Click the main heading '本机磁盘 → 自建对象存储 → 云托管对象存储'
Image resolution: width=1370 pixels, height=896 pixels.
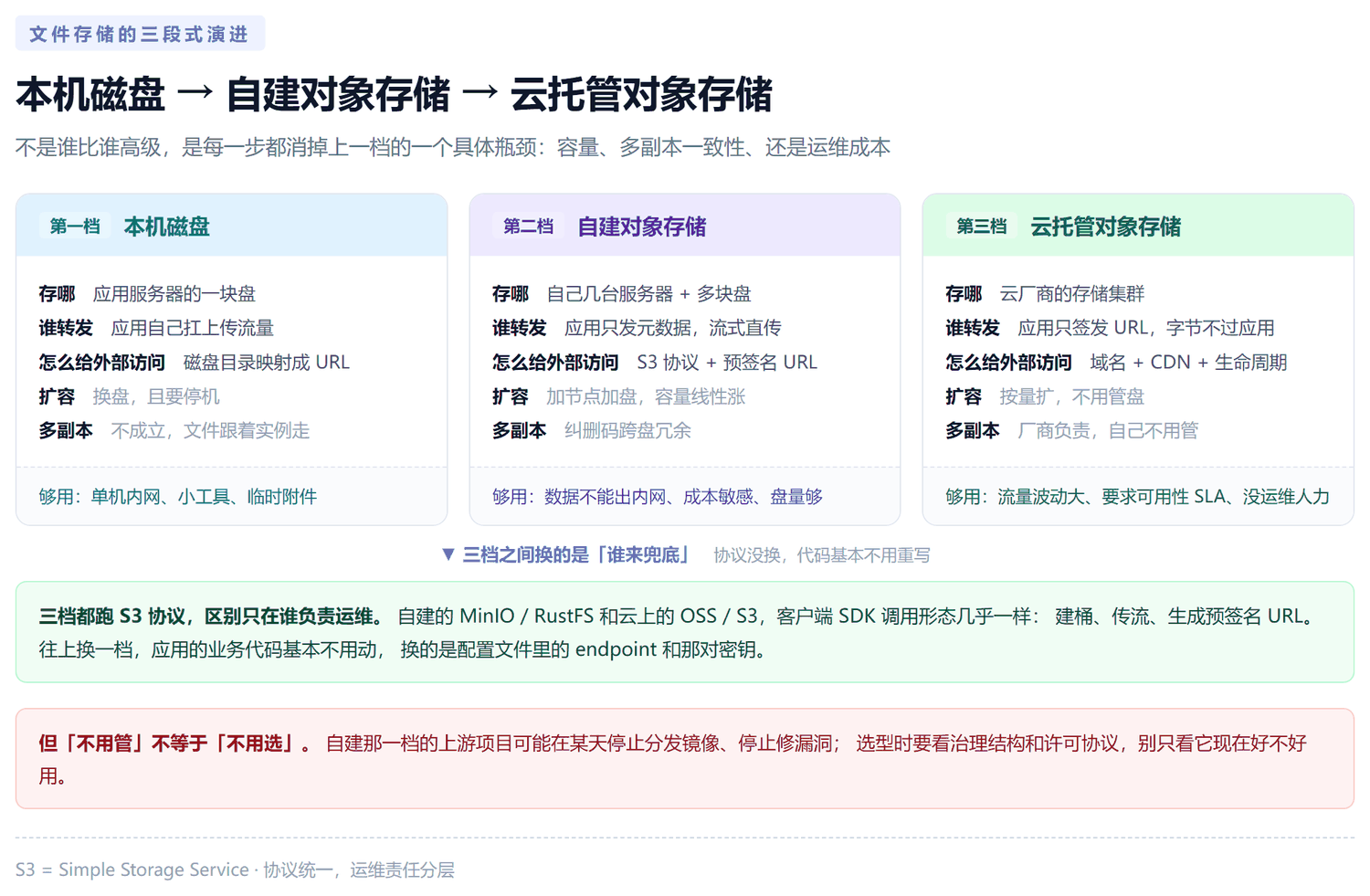395,95
